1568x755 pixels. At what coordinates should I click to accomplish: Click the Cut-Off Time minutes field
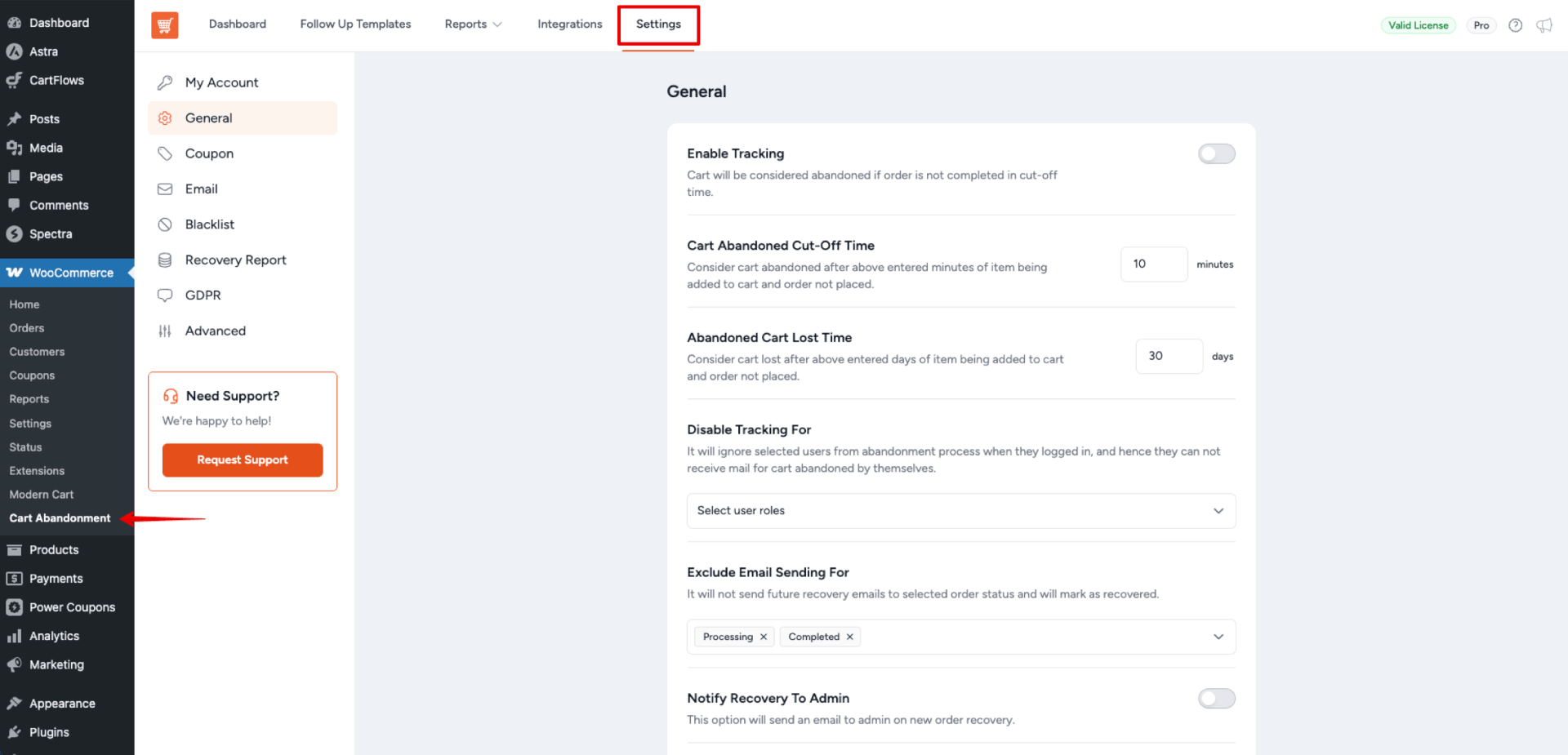pyautogui.click(x=1153, y=264)
